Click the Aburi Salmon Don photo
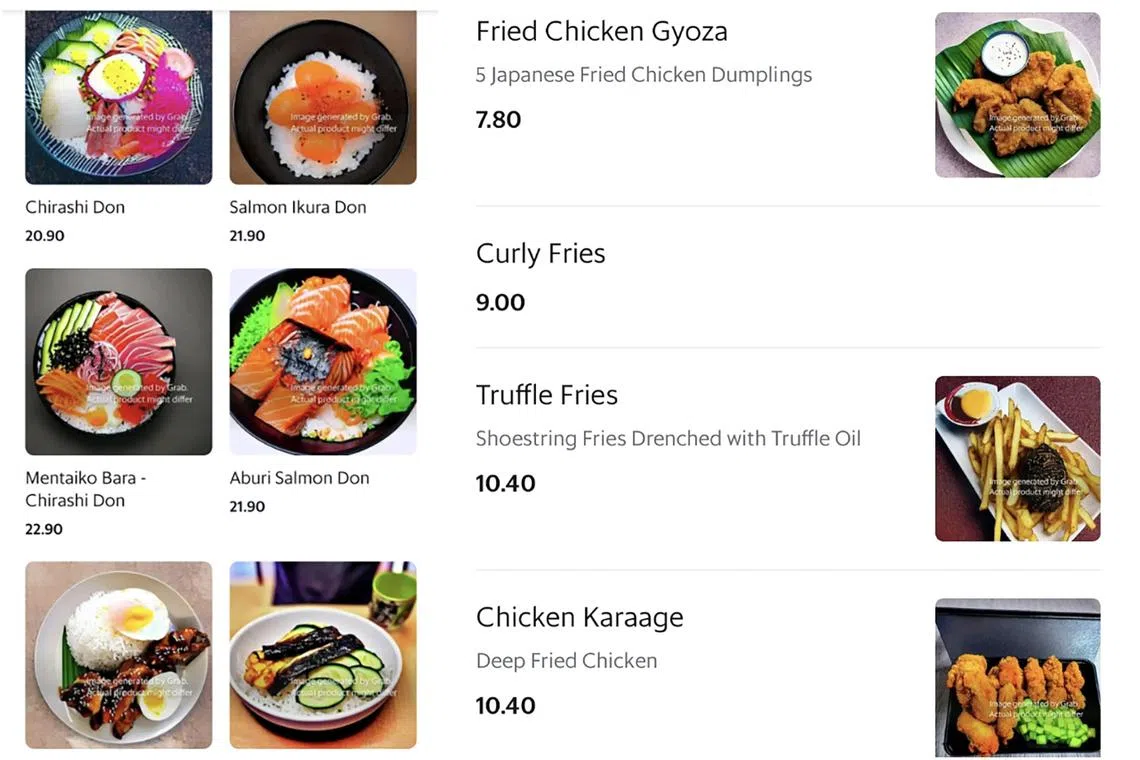The width and height of the screenshot is (1140, 760). point(322,362)
